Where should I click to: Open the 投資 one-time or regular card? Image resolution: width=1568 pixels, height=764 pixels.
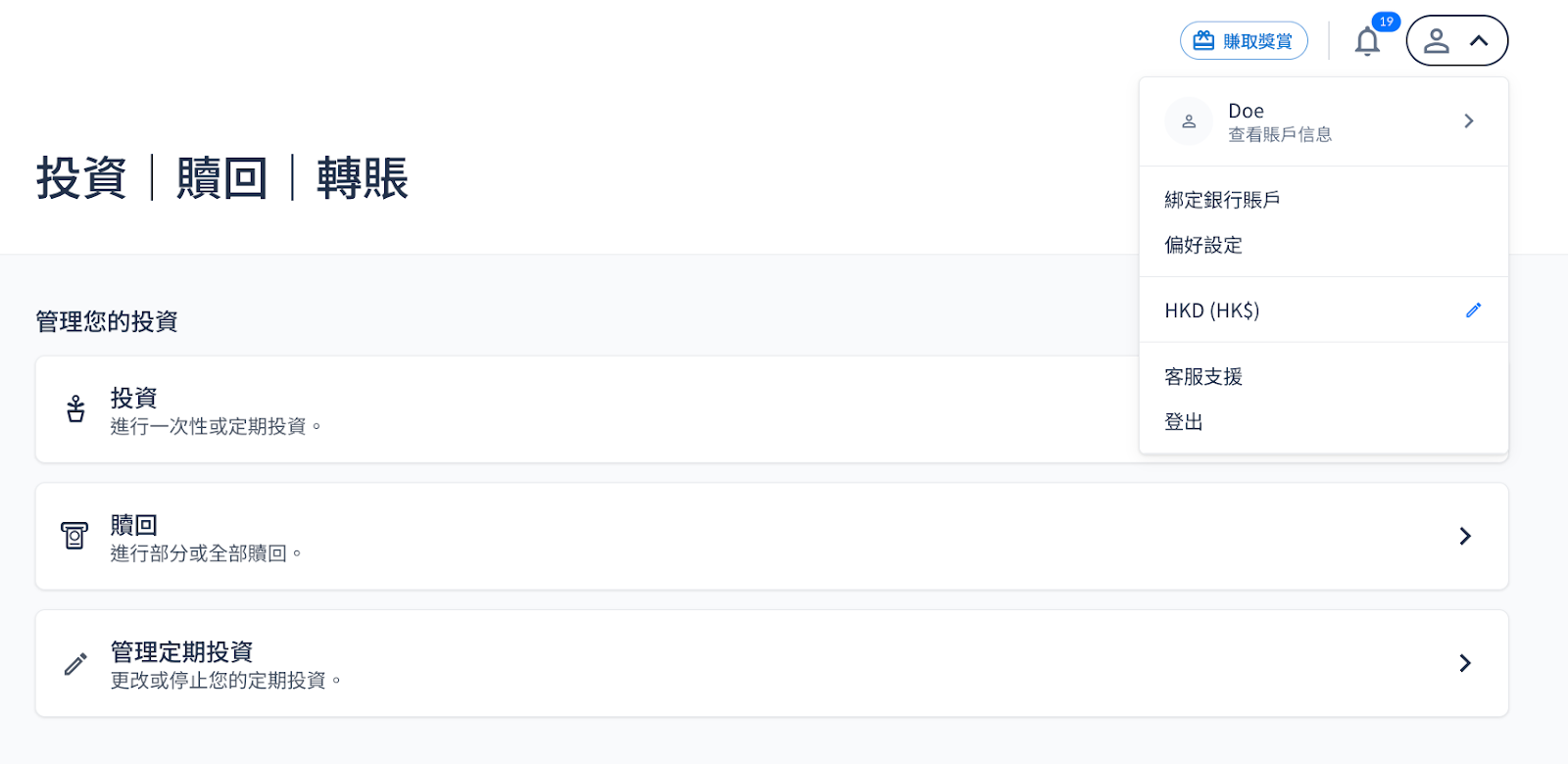coord(588,409)
